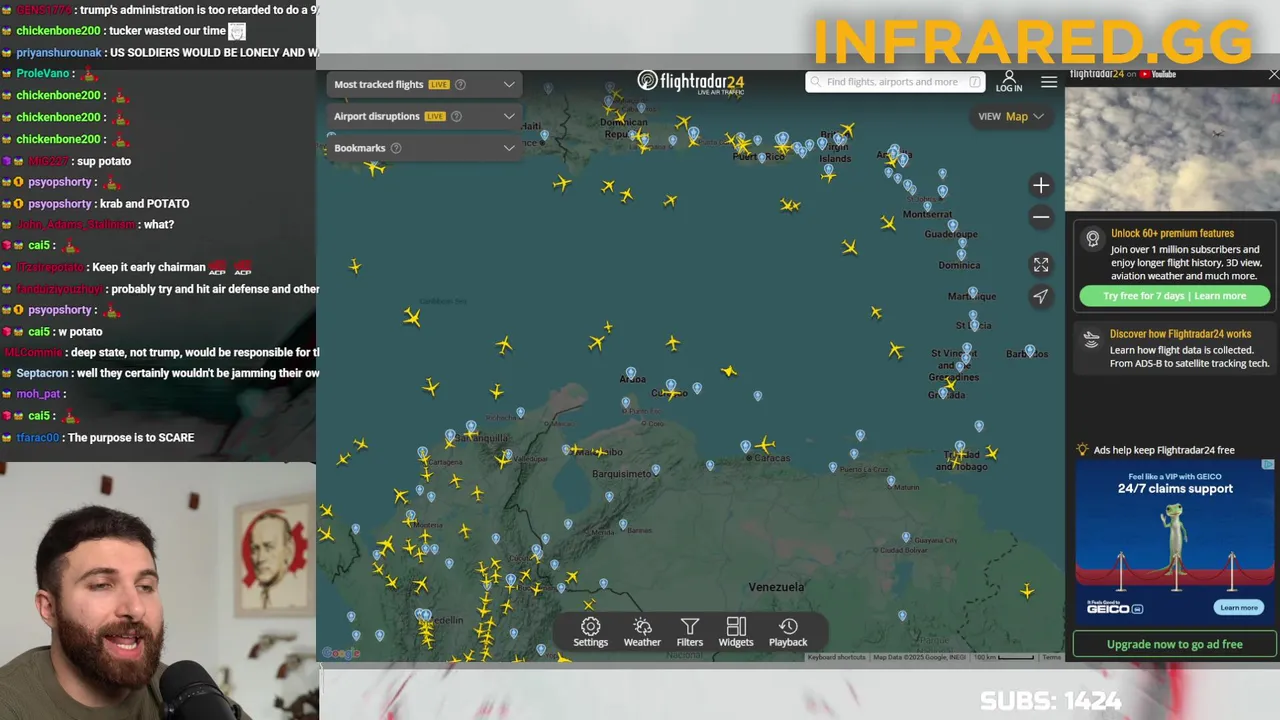Open the Settings gear in map toolbar

590,632
